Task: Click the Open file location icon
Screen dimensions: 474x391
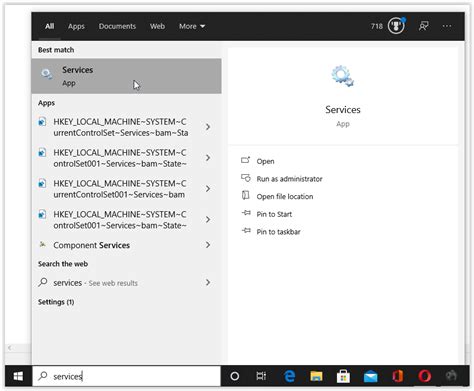Action: (x=246, y=195)
